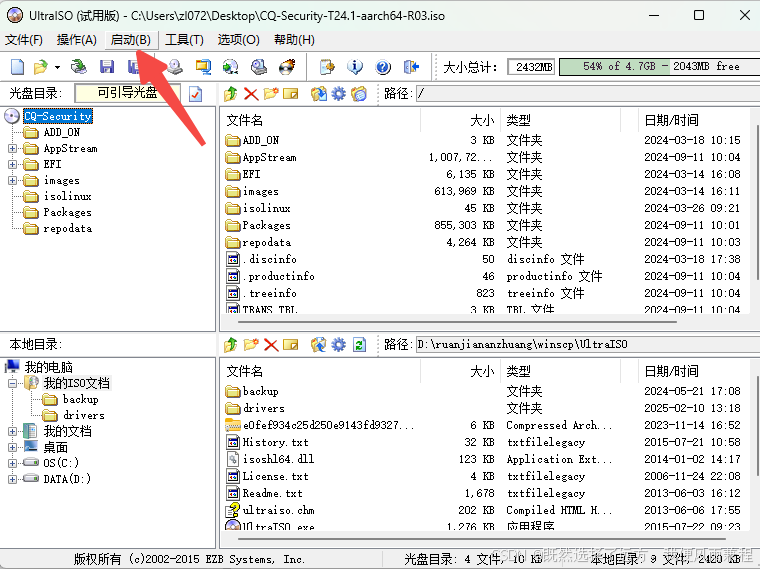Click the 2432MB total size field

532,67
